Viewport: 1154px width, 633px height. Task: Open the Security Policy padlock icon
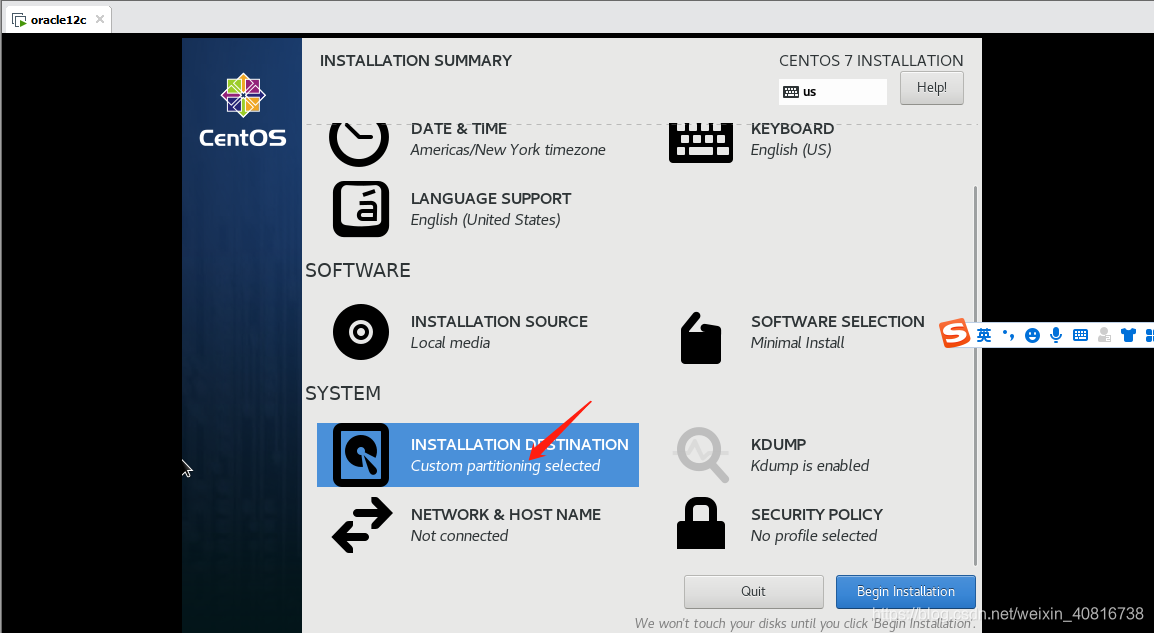click(701, 523)
